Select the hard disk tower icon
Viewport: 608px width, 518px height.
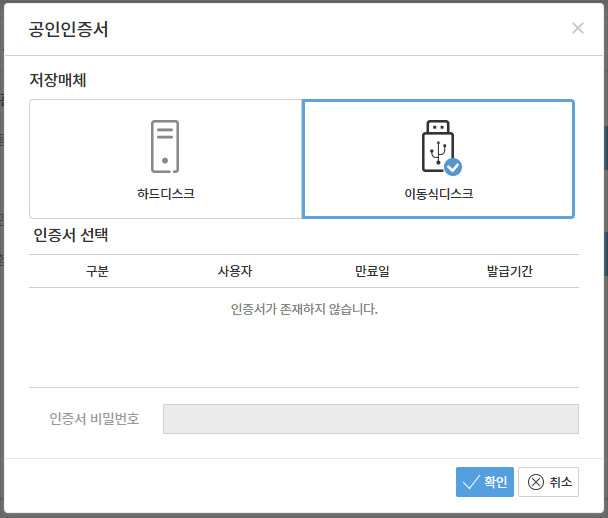coord(165,146)
